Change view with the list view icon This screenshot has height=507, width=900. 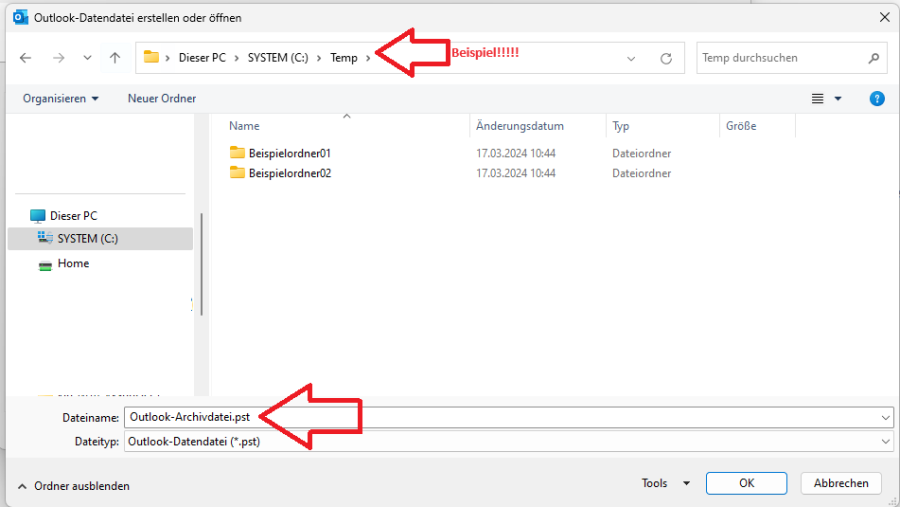click(817, 99)
